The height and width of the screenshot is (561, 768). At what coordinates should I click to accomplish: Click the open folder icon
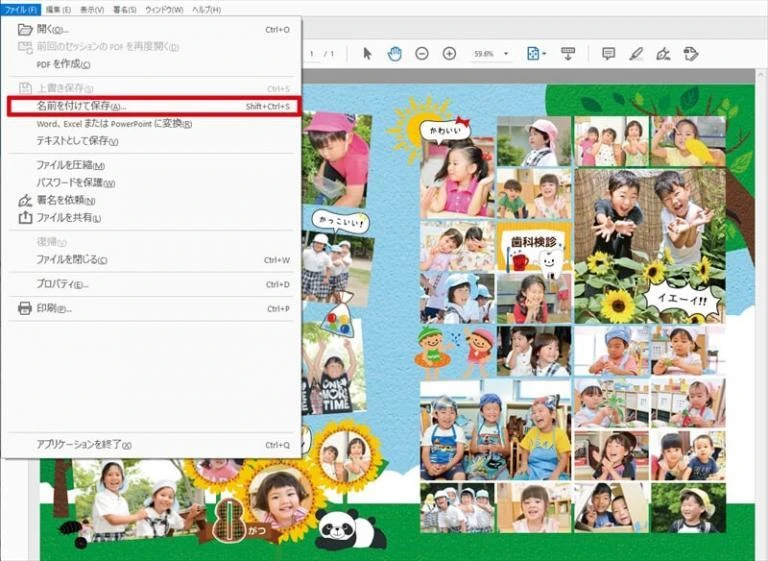25,30
